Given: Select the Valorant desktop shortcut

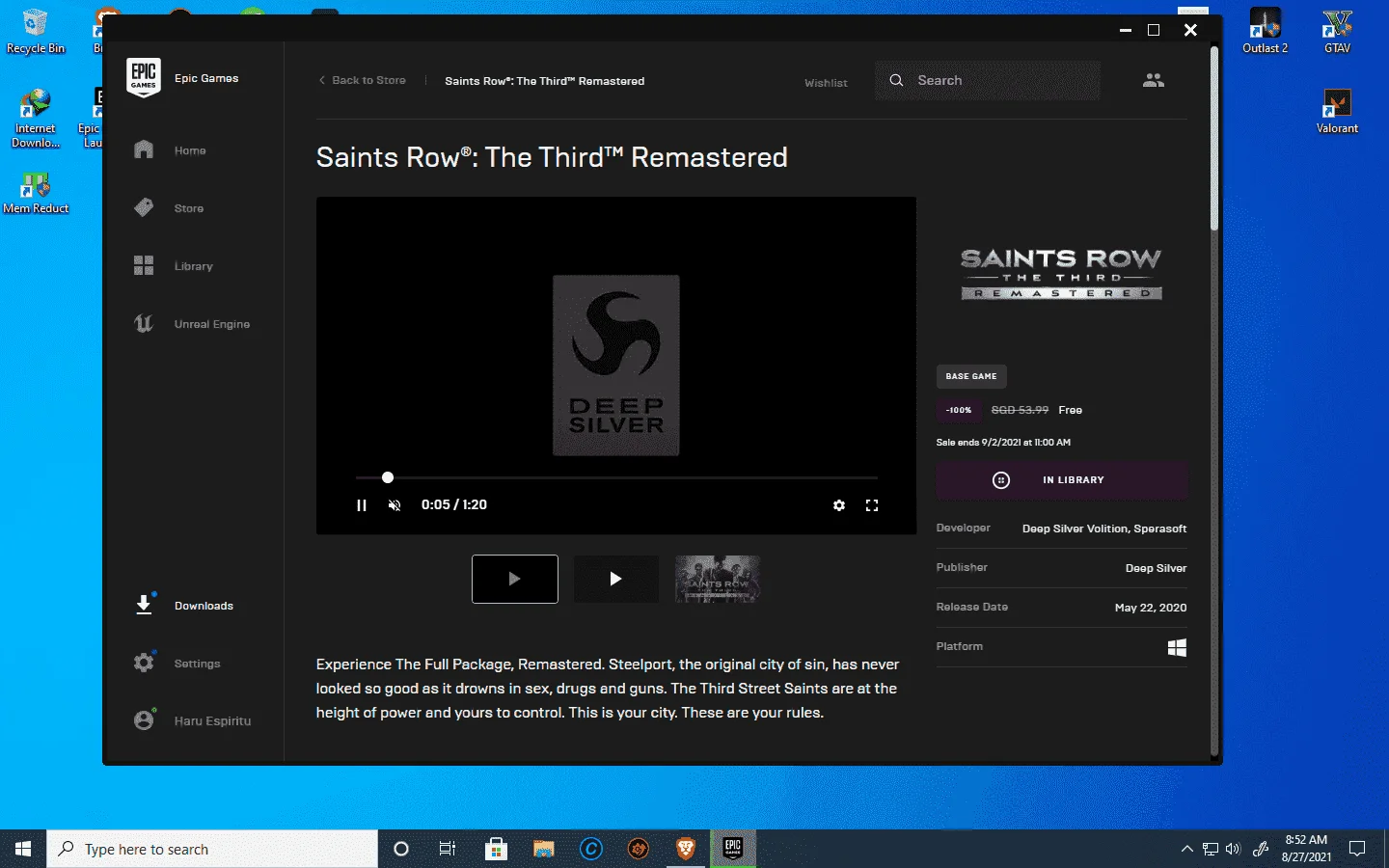Looking at the screenshot, I should pyautogui.click(x=1337, y=112).
